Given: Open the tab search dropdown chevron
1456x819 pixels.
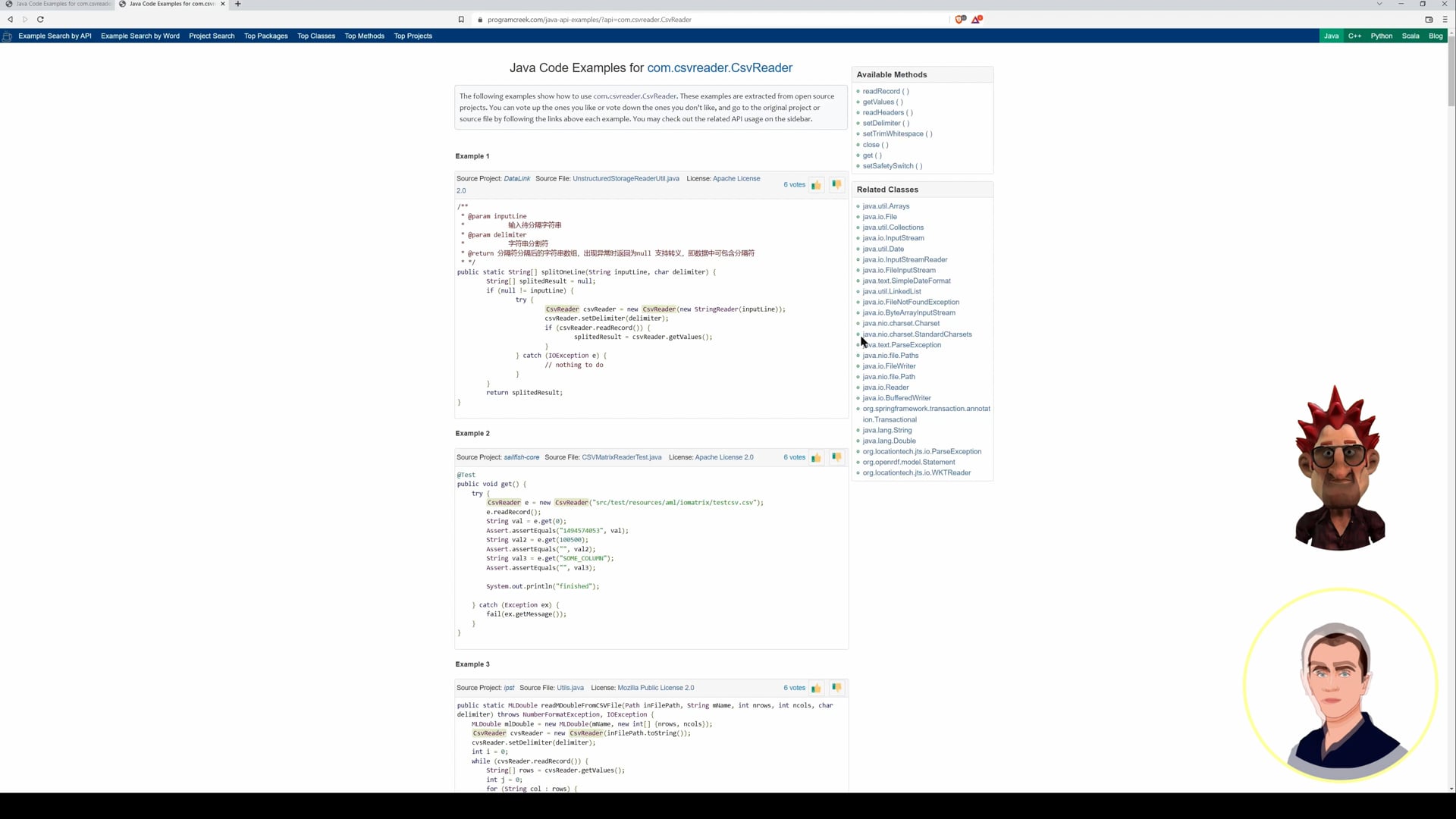Looking at the screenshot, I should pos(1379,4).
